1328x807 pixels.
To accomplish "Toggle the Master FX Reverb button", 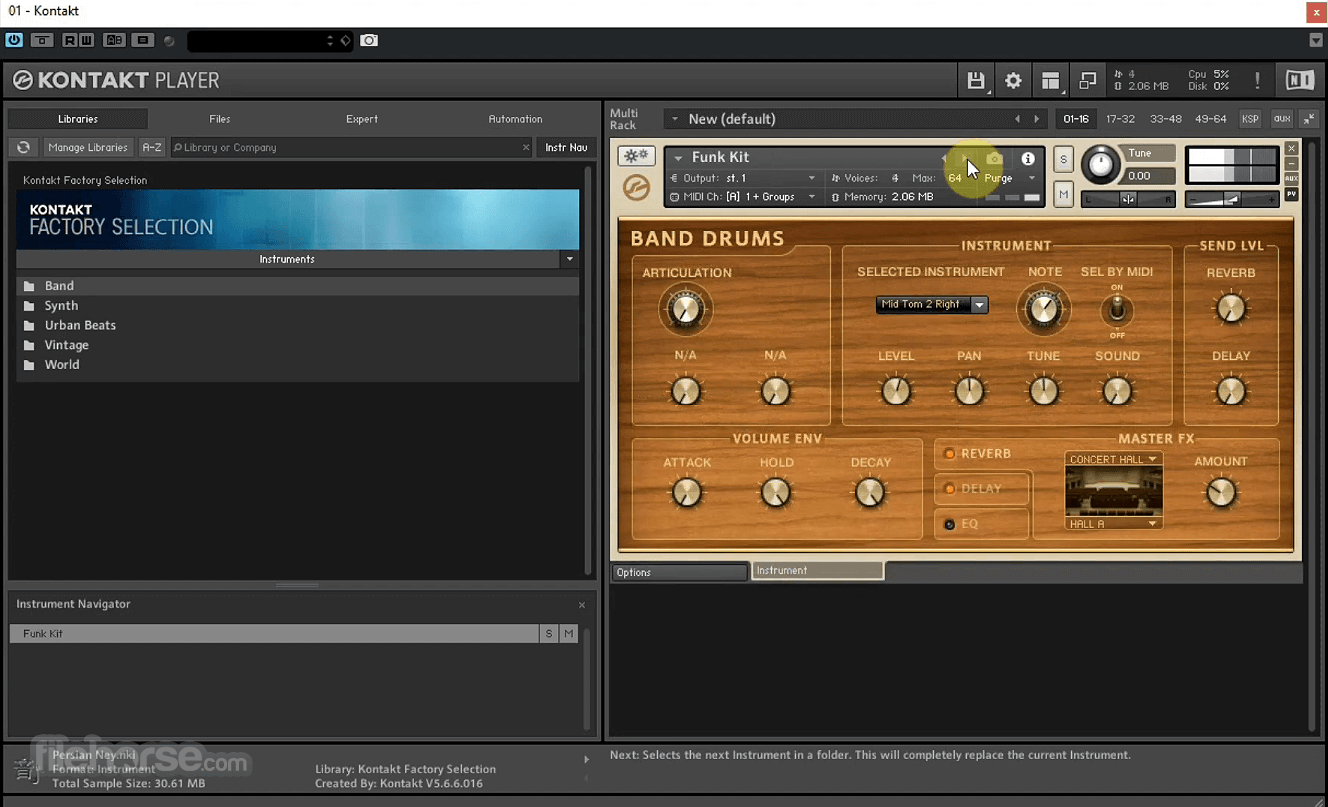I will pos(982,454).
